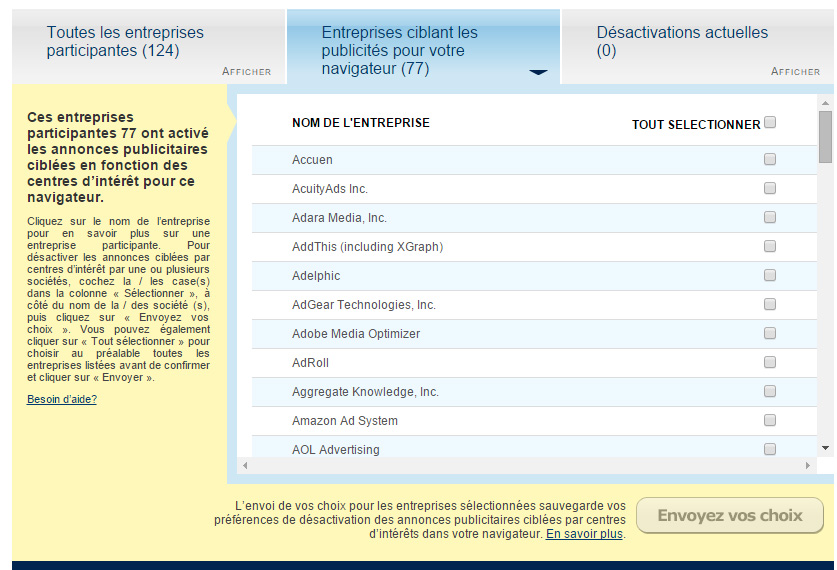The width and height of the screenshot is (837, 570).
Task: Click the Adelphic company name
Action: [x=316, y=276]
